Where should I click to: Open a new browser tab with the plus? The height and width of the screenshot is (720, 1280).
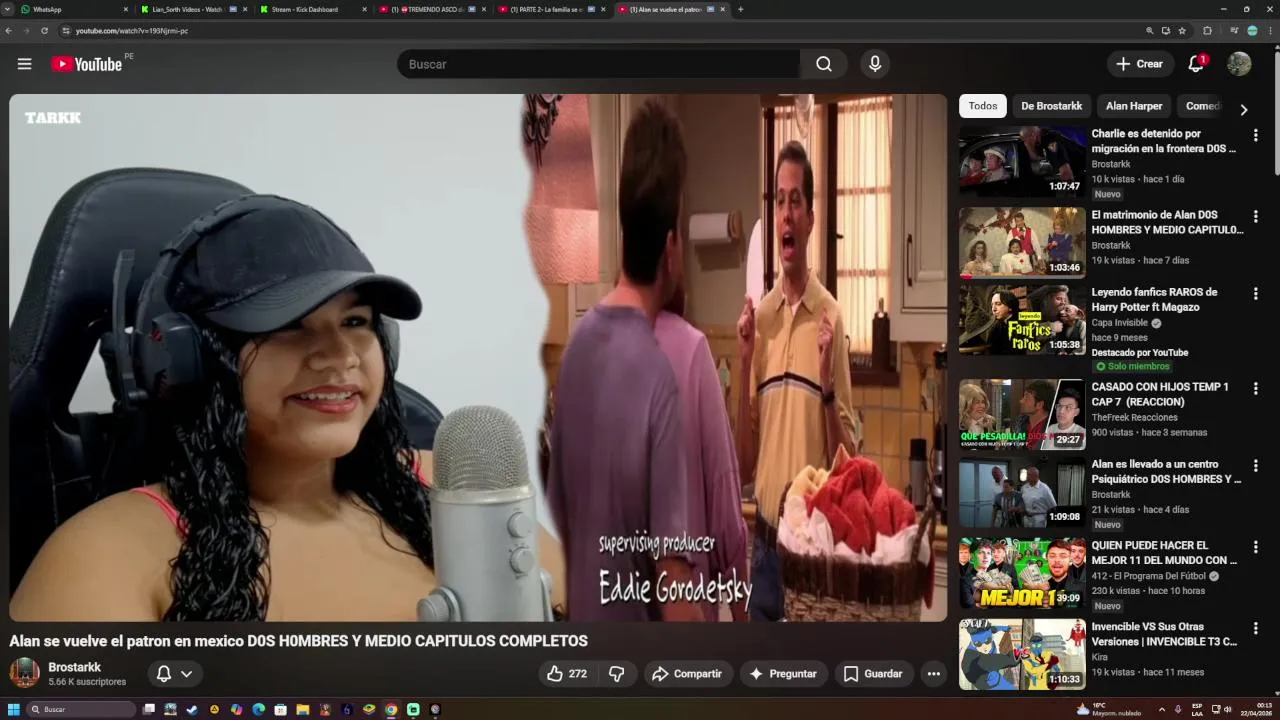tap(740, 9)
